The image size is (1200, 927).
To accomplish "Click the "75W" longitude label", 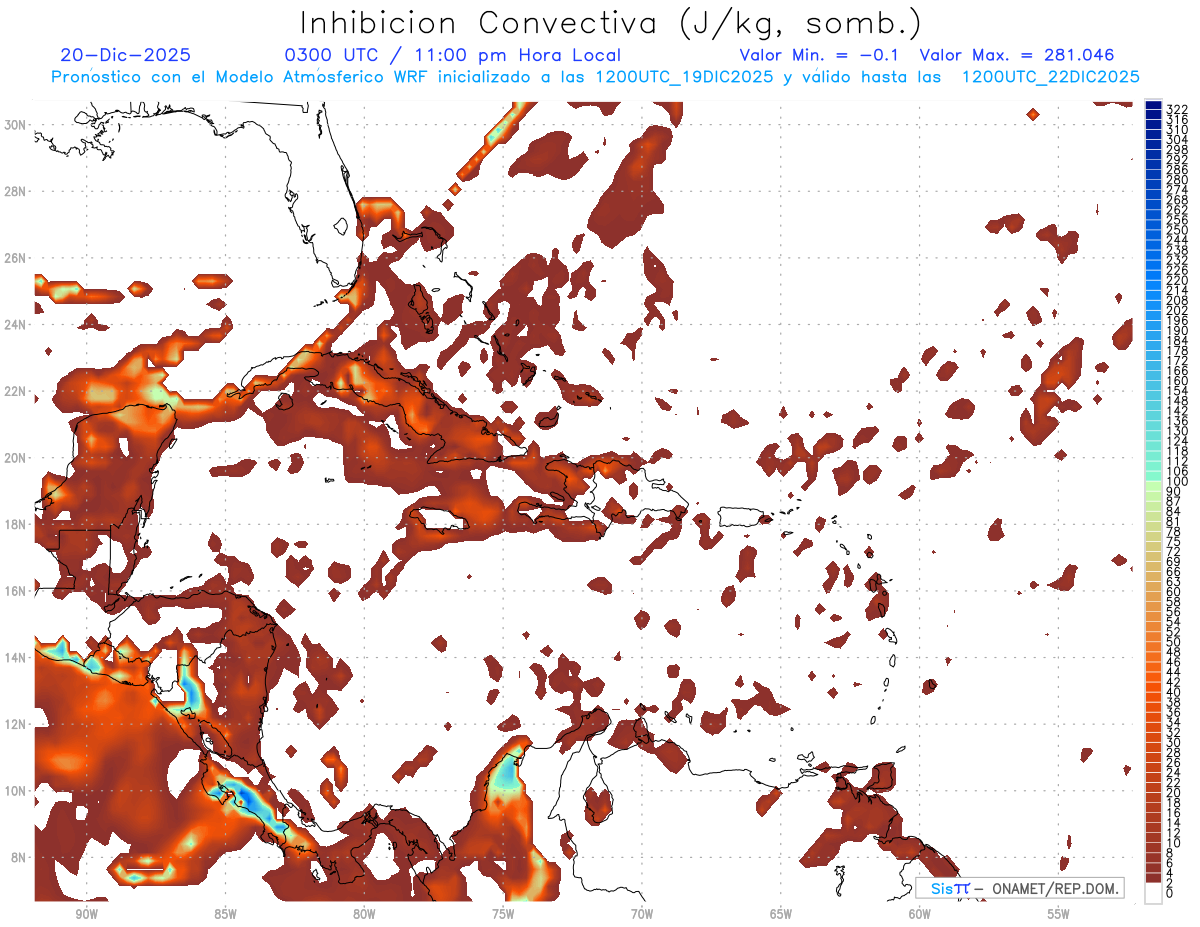I will pyautogui.click(x=503, y=914).
